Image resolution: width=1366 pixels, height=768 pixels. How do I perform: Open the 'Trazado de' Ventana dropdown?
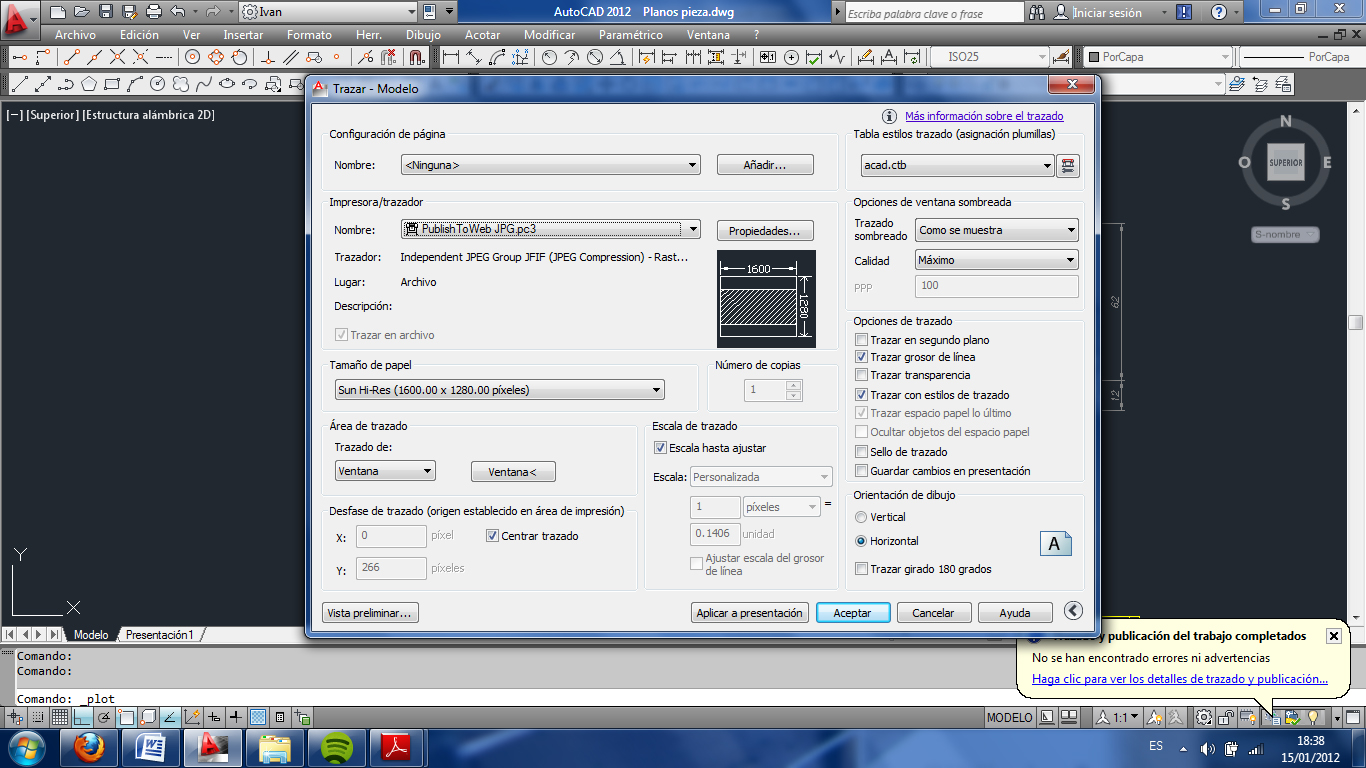tap(385, 471)
